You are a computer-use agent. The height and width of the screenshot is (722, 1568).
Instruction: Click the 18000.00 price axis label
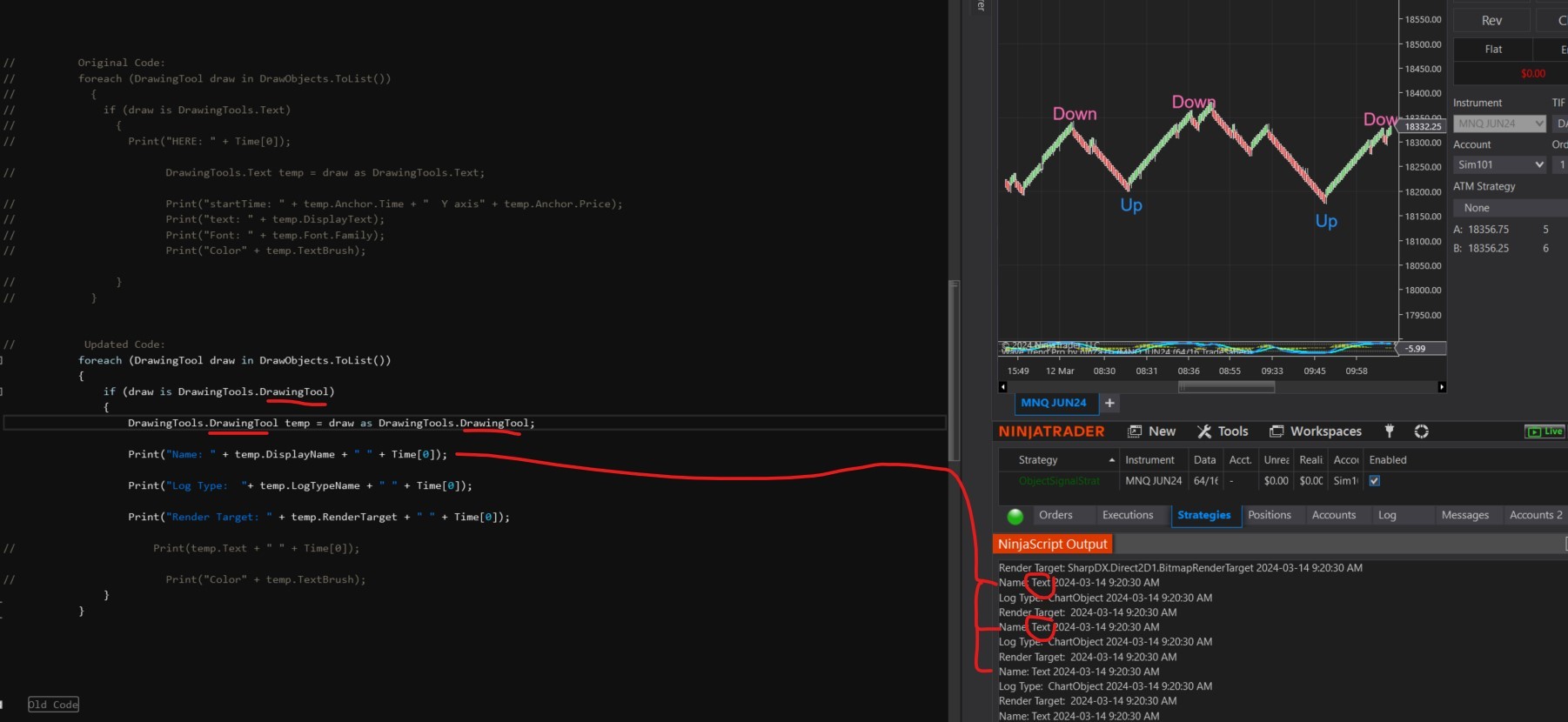pyautogui.click(x=1424, y=291)
